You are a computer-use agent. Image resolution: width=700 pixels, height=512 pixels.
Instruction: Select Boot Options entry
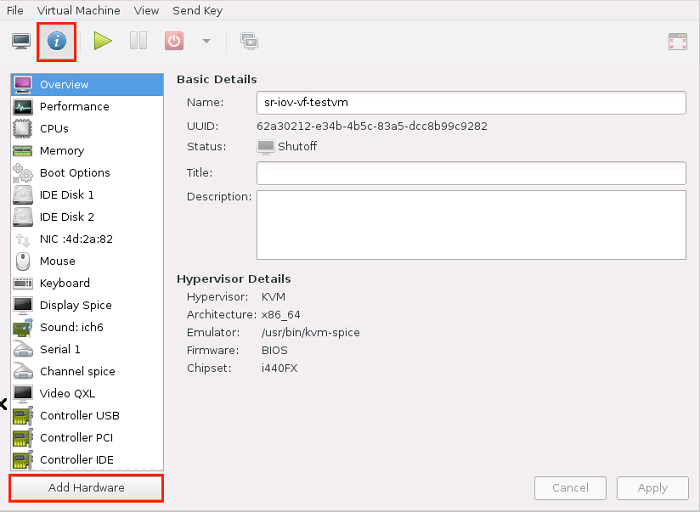pyautogui.click(x=87, y=173)
